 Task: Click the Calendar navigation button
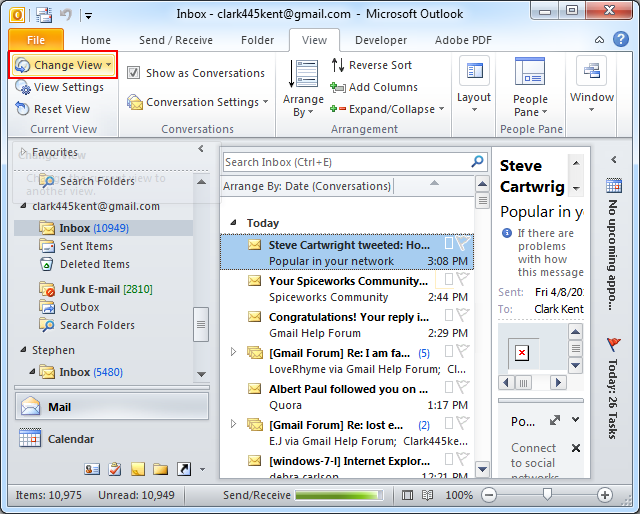click(112, 439)
